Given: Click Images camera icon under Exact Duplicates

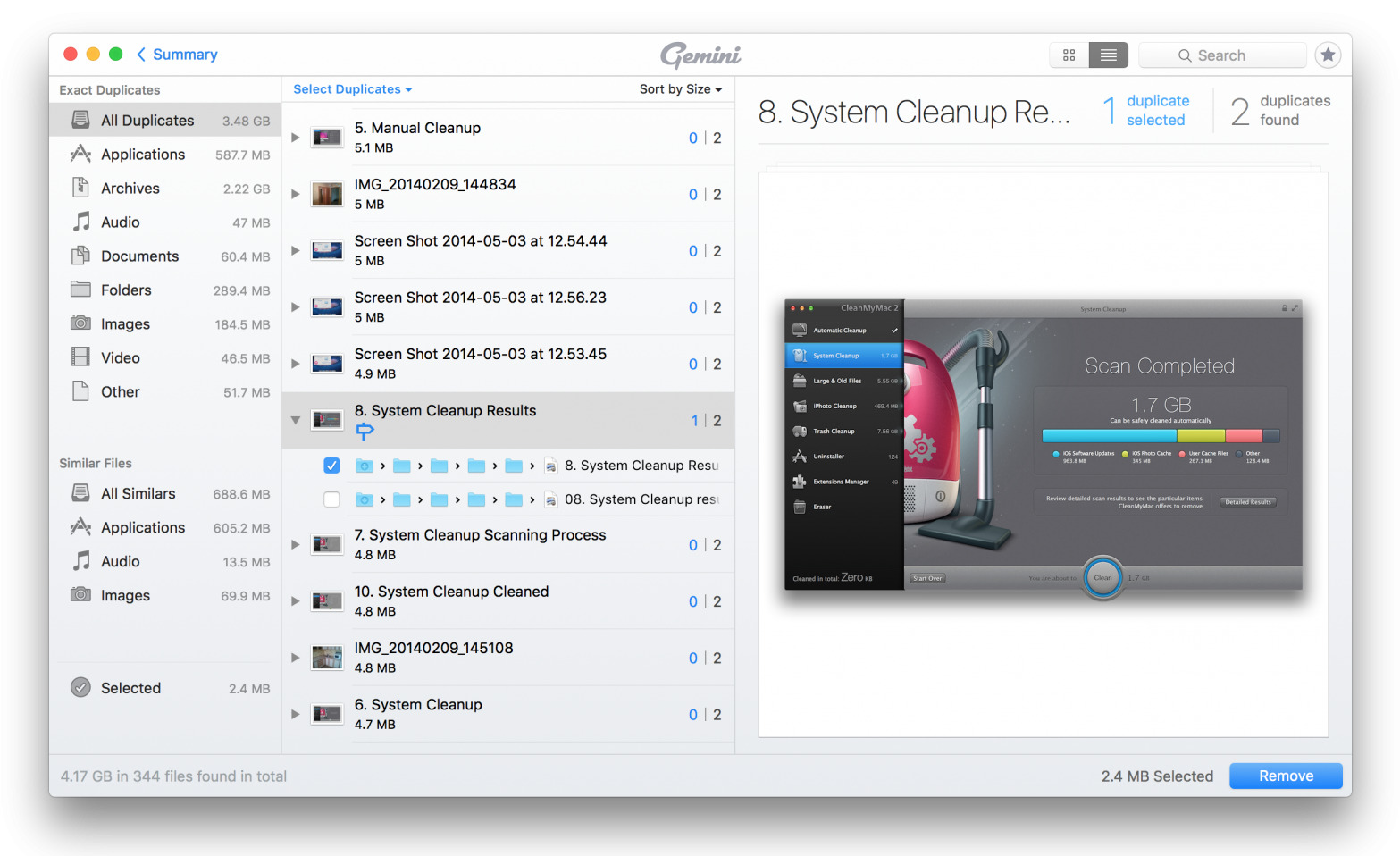Looking at the screenshot, I should [80, 323].
